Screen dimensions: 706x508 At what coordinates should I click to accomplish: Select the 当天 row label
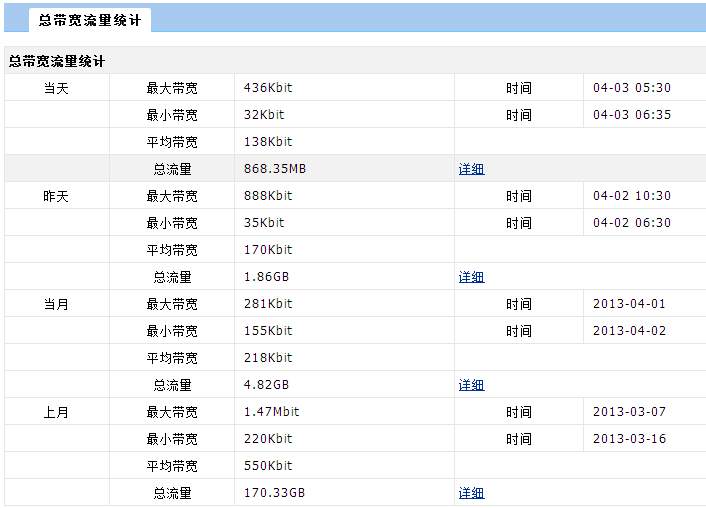click(x=56, y=88)
